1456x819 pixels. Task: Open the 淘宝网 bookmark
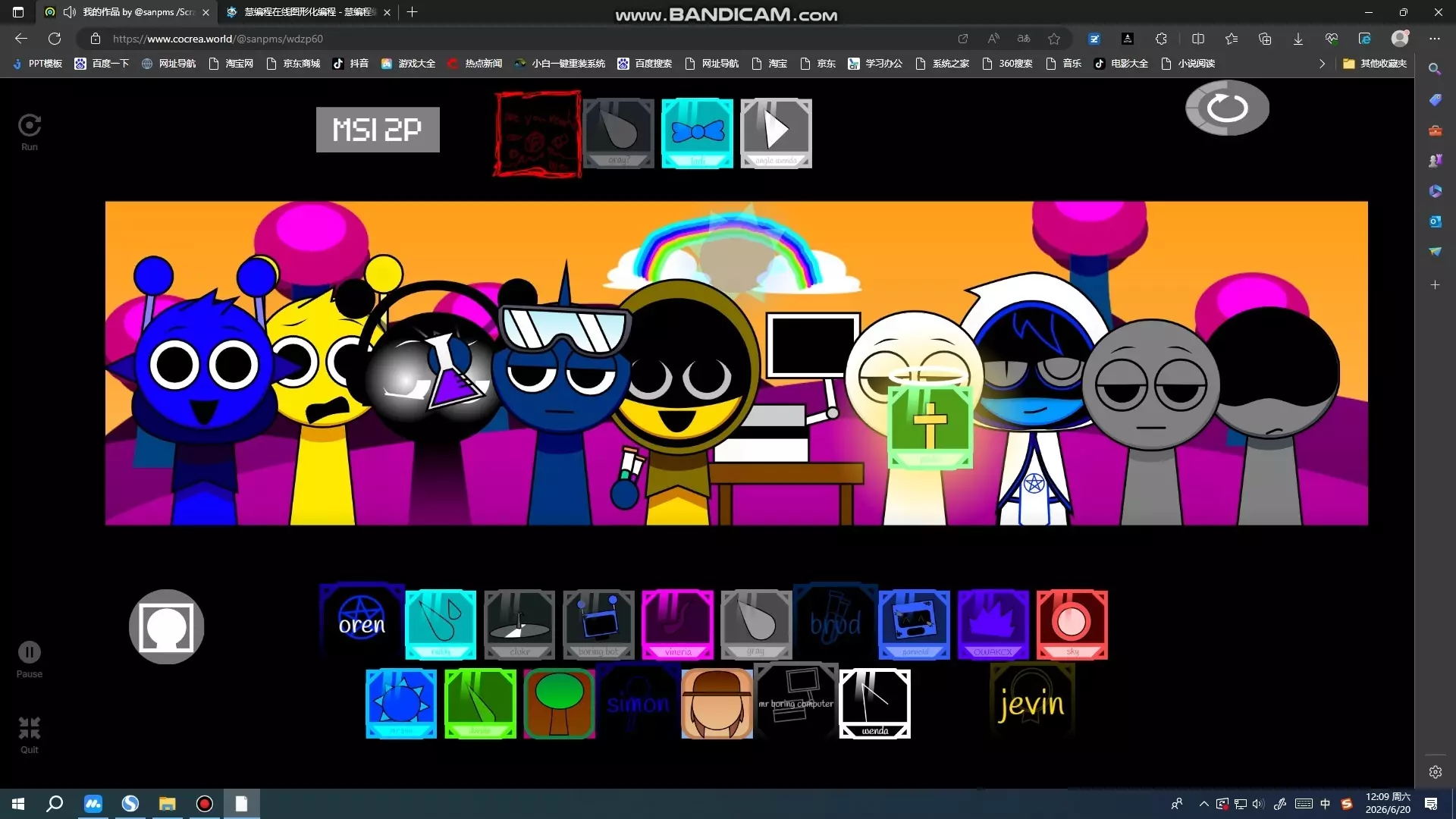point(231,64)
